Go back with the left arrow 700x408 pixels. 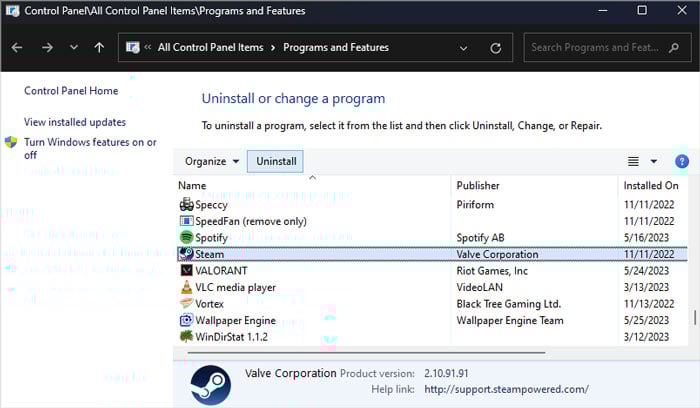17,47
